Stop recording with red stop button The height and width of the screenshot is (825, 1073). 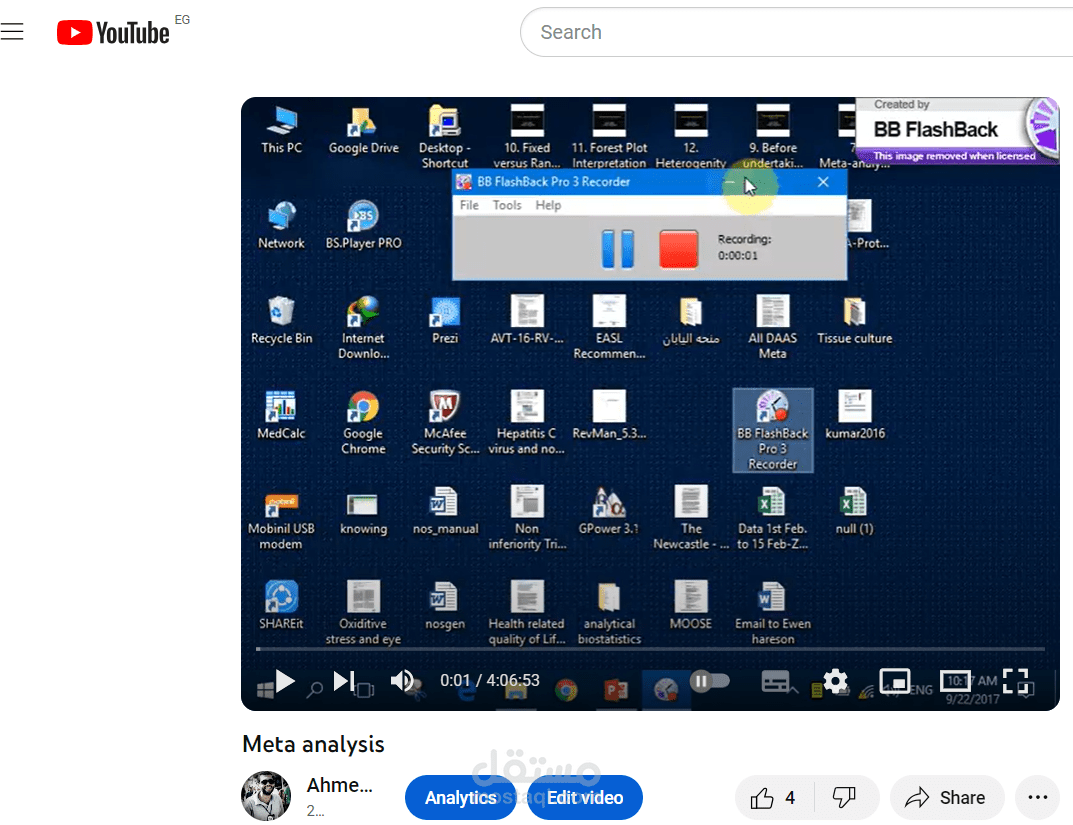click(x=678, y=248)
